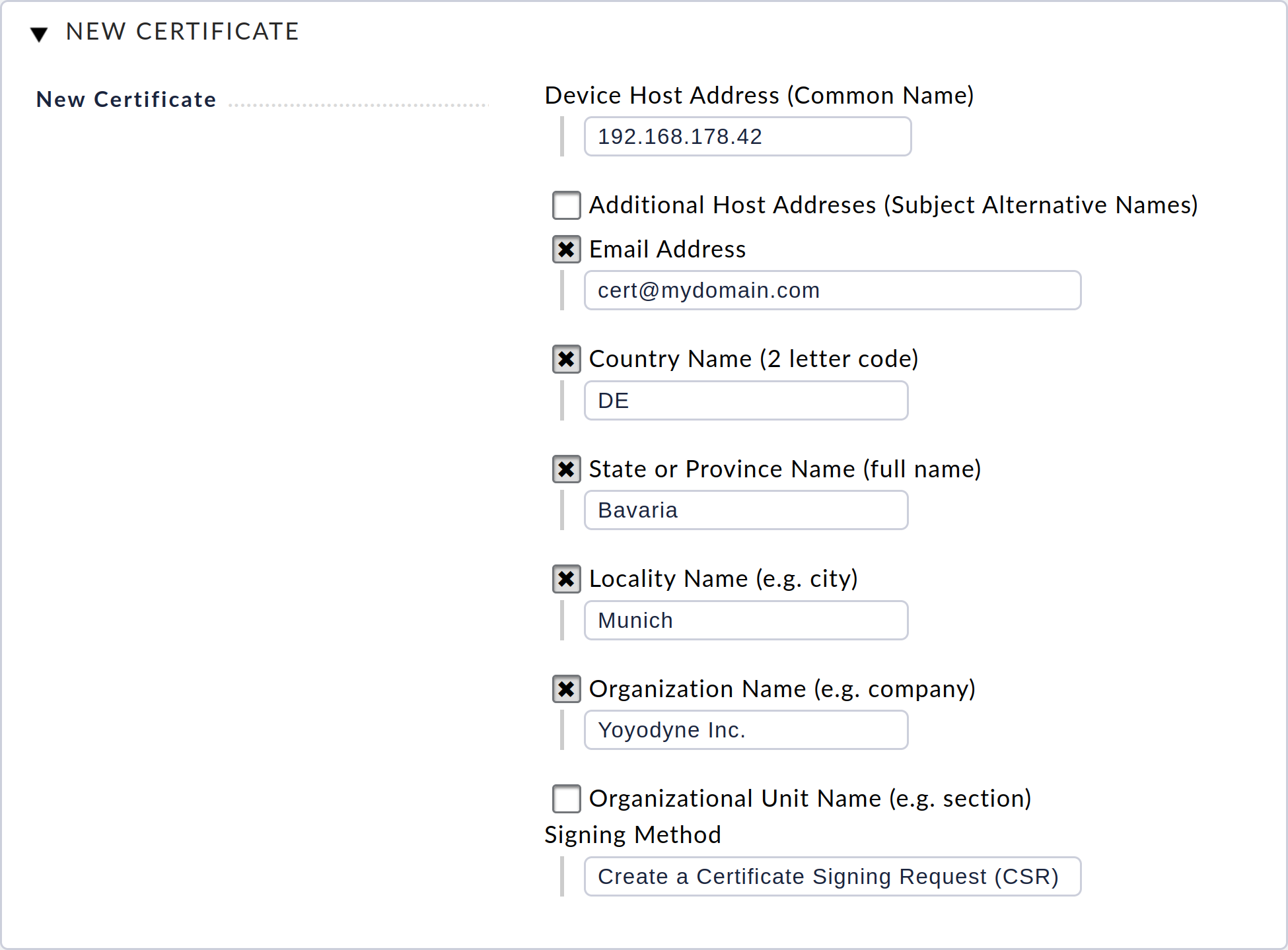Enable Organizational Unit Name checkbox
Screen dimensions: 1288x950
pos(567,799)
